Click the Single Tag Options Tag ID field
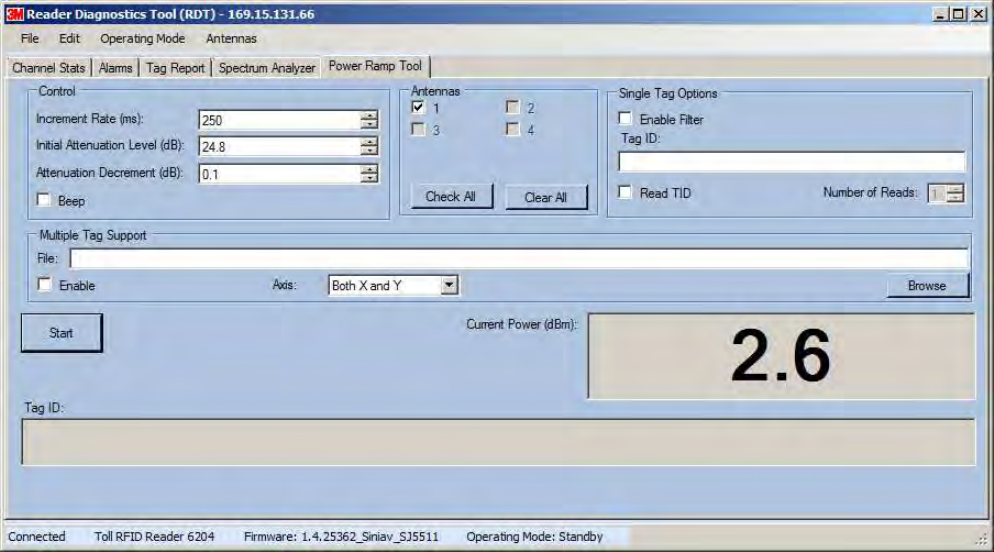Image resolution: width=994 pixels, height=552 pixels. (x=792, y=162)
